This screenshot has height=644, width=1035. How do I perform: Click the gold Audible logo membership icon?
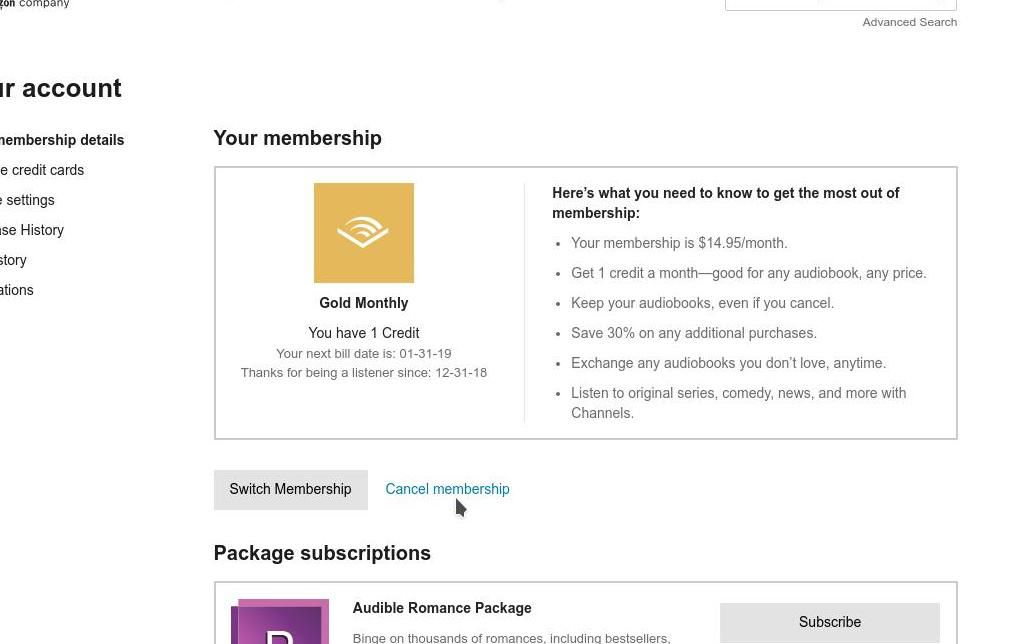364,233
